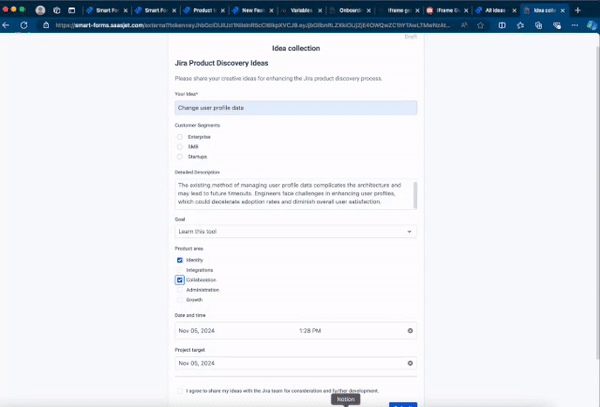This screenshot has width=600, height=407.
Task: Click the Idea collection heading
Action: coord(296,48)
